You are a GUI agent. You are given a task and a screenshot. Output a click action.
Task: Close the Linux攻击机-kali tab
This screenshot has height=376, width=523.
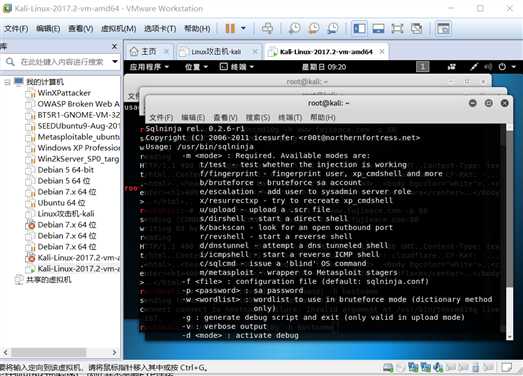[255, 52]
